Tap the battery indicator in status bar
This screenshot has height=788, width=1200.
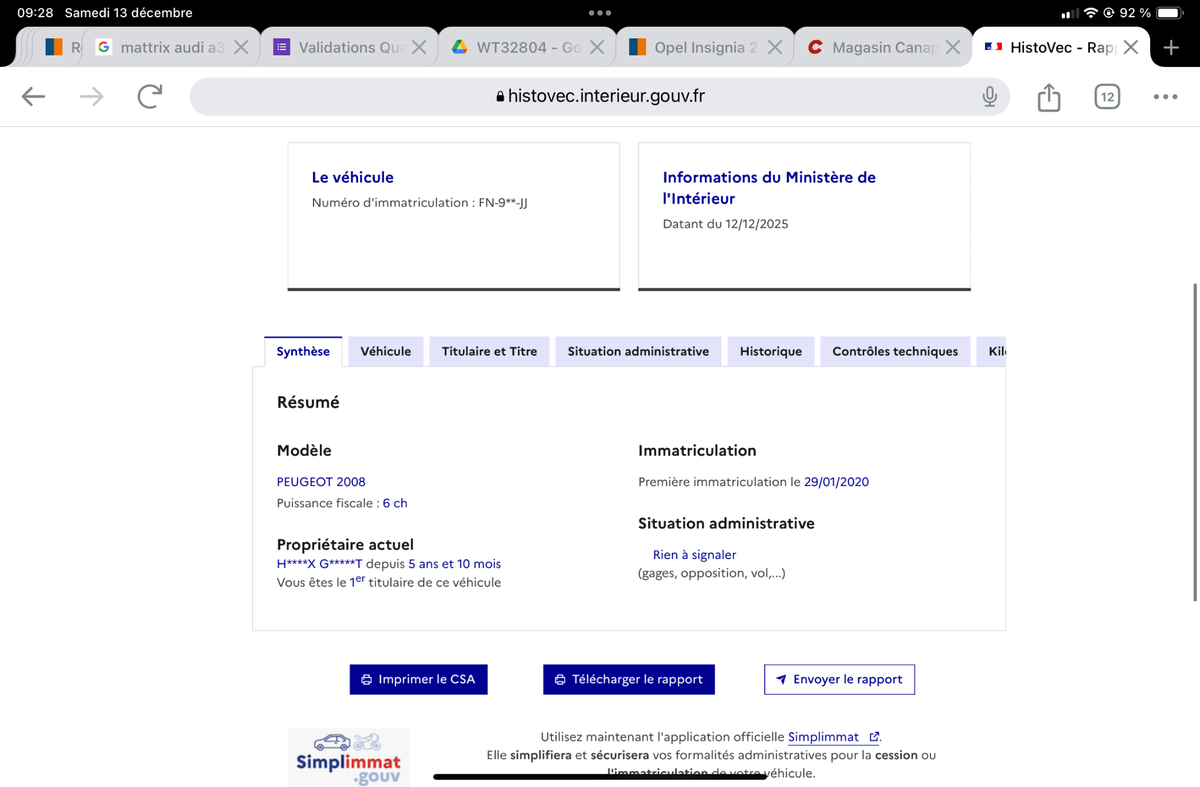(x=1170, y=13)
